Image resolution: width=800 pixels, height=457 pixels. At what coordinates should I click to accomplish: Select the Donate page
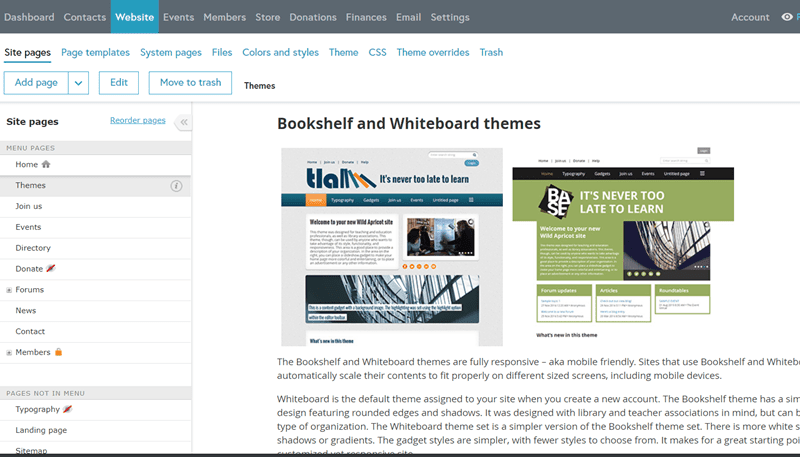(95, 269)
